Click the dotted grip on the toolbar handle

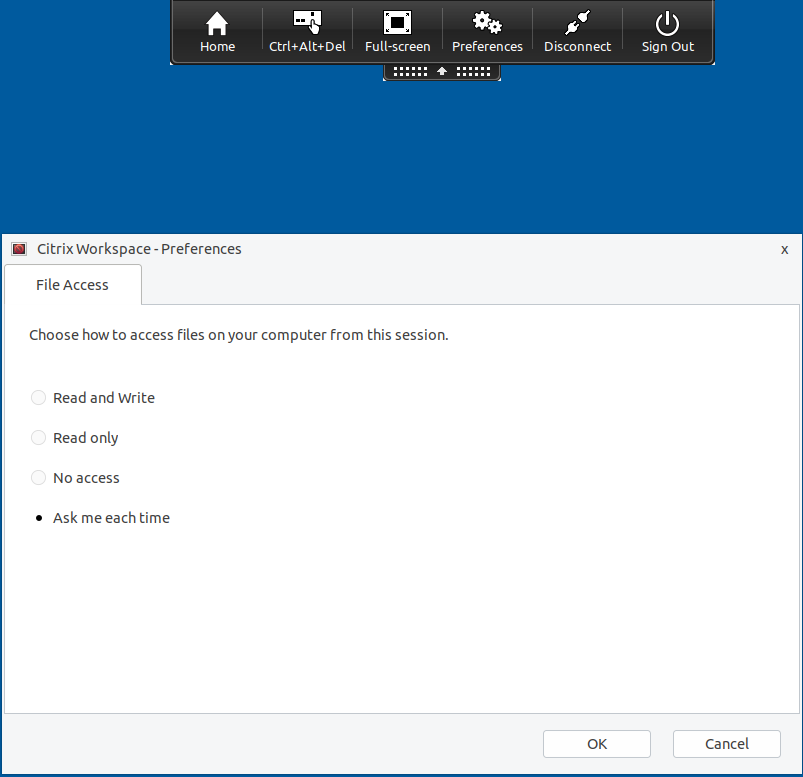coord(413,70)
